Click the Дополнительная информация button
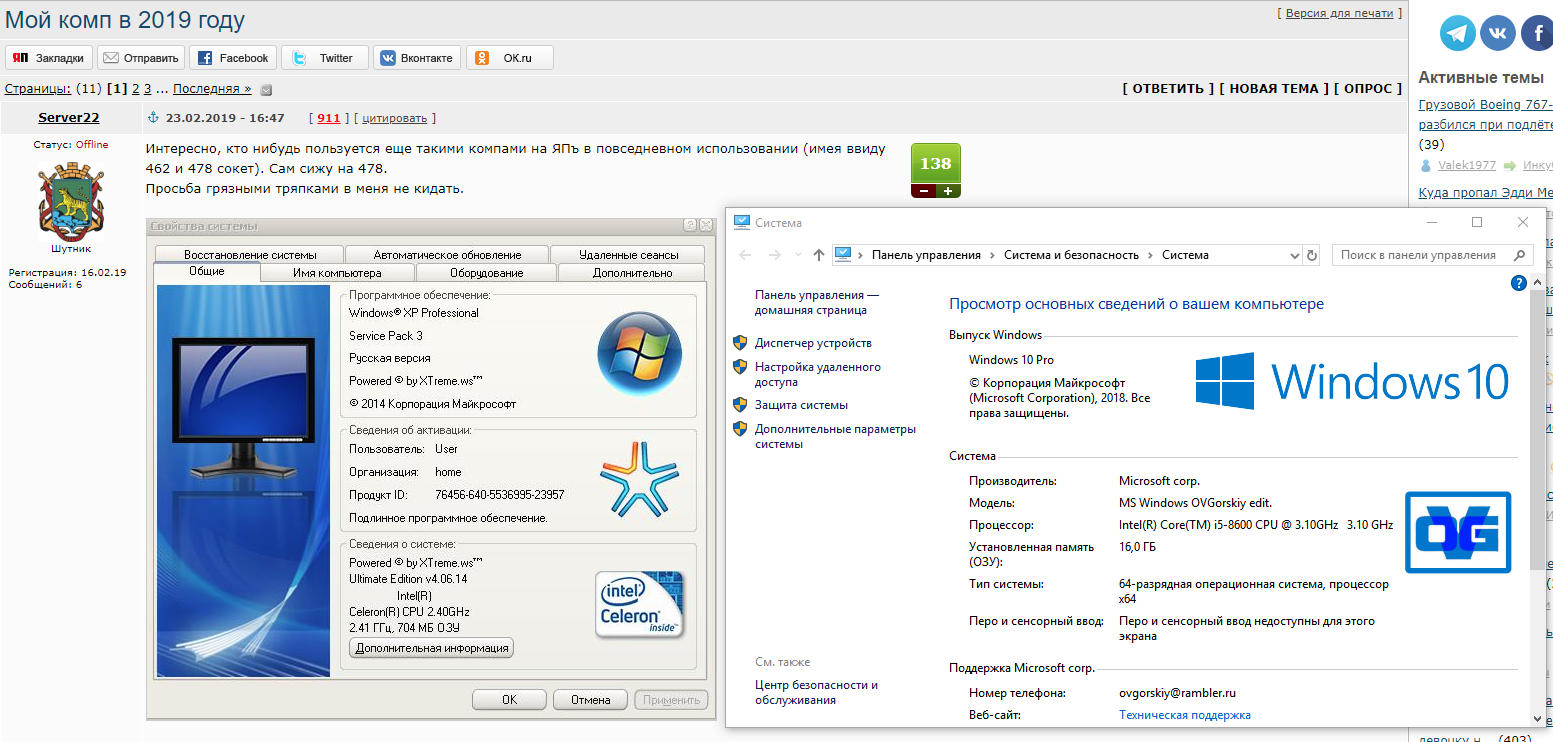 click(432, 648)
